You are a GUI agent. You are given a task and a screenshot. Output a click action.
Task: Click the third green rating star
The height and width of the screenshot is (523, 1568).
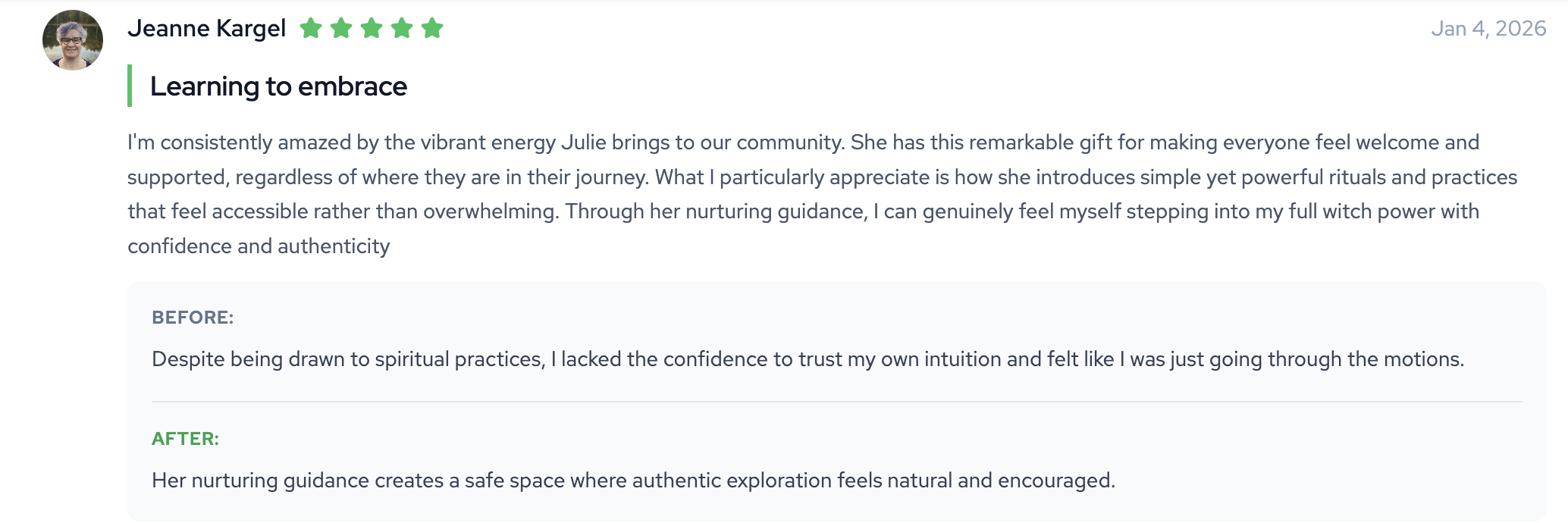(372, 29)
